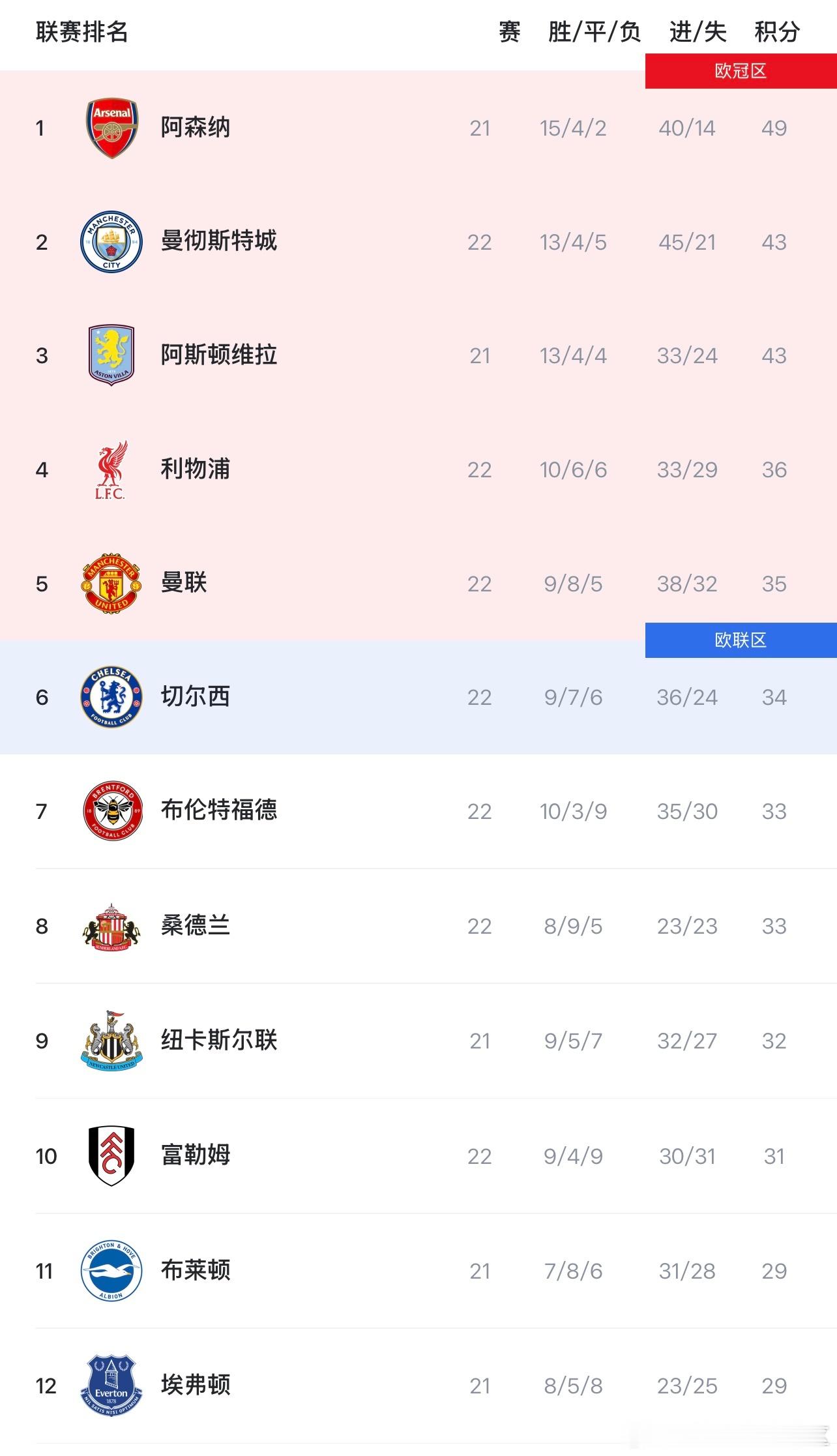Select the Brentford bee logo
The height and width of the screenshot is (1456, 837).
click(x=111, y=811)
